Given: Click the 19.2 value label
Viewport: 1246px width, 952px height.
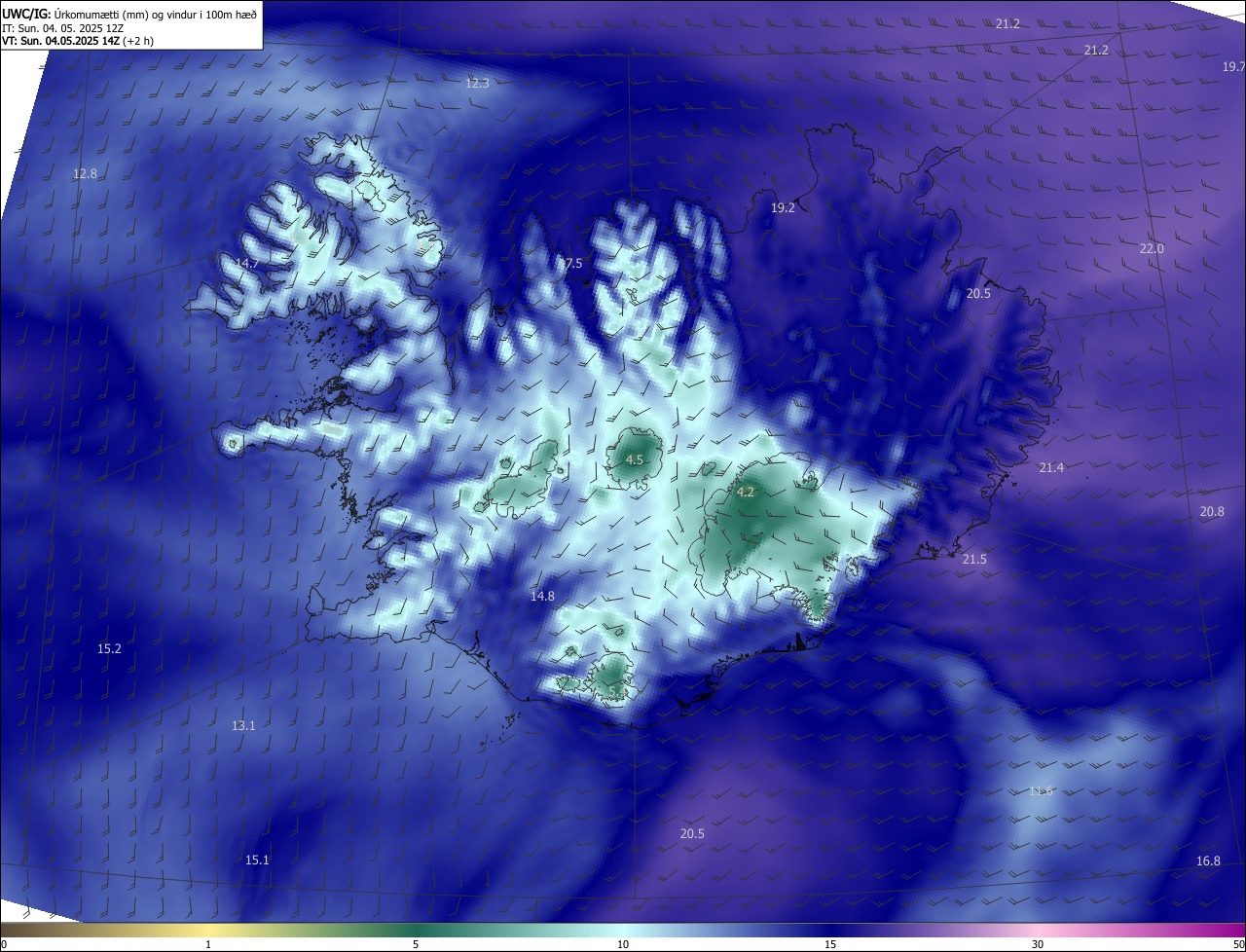Looking at the screenshot, I should pyautogui.click(x=783, y=208).
